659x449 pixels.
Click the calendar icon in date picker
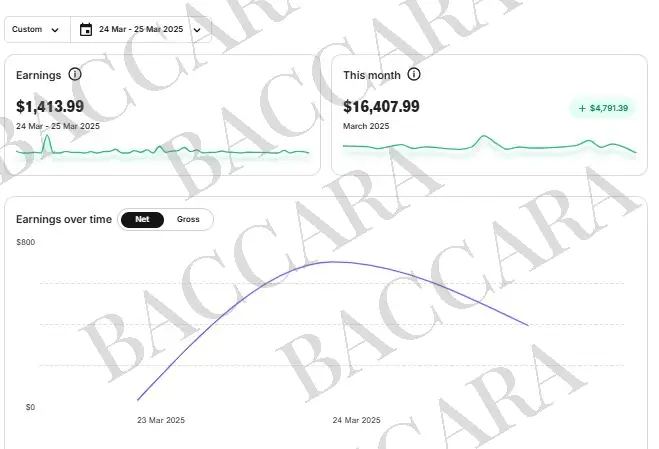pos(86,30)
